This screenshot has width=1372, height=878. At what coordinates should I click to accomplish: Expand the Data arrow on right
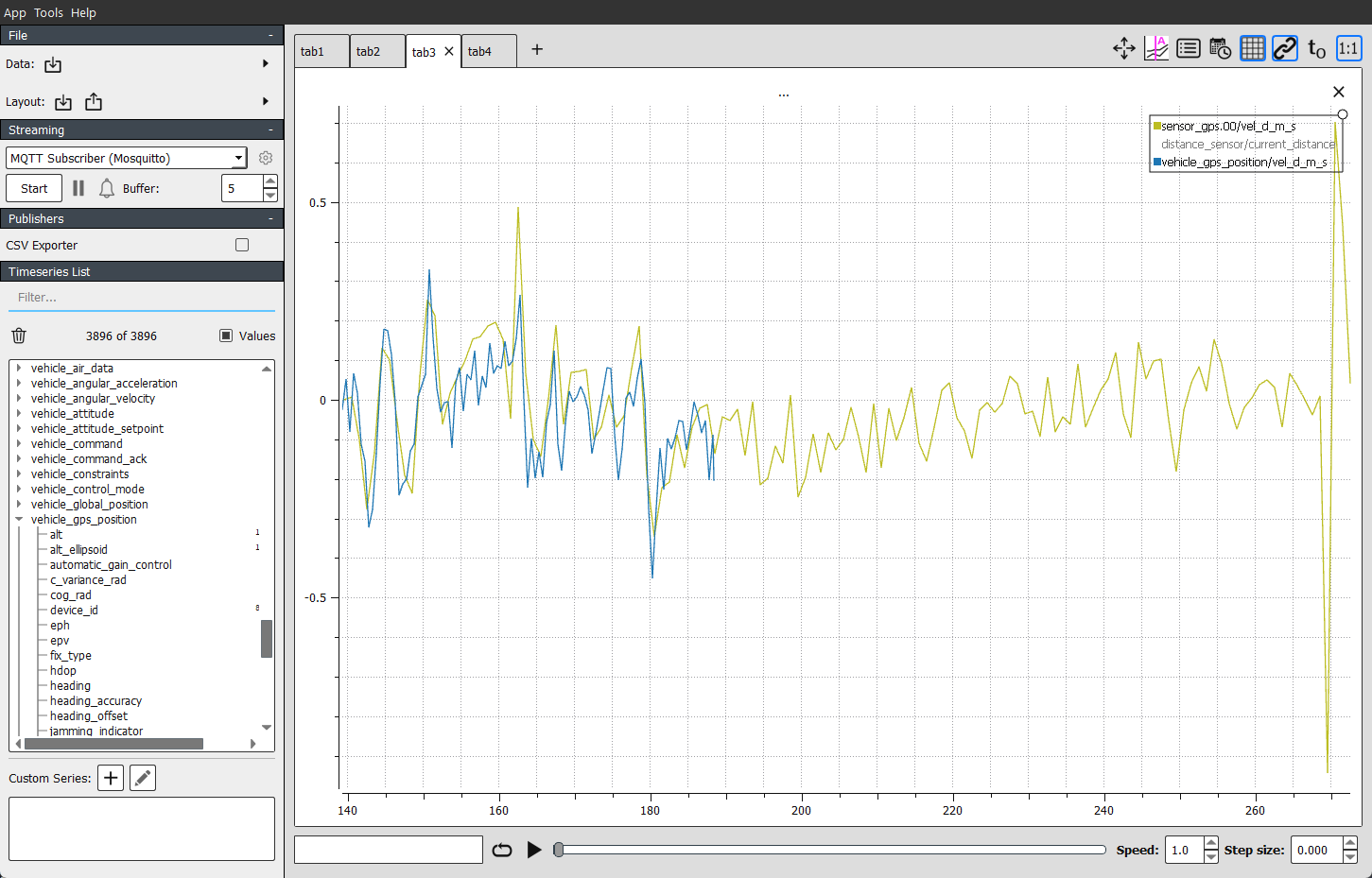266,63
